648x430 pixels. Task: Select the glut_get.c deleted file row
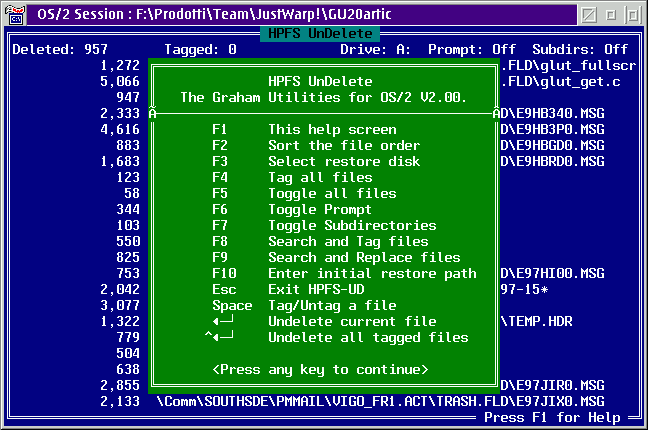560,81
